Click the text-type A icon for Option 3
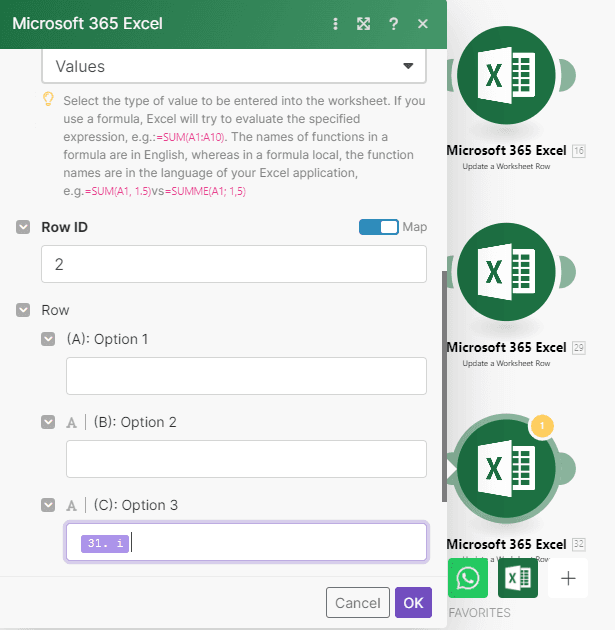Image resolution: width=615 pixels, height=630 pixels. (x=72, y=505)
